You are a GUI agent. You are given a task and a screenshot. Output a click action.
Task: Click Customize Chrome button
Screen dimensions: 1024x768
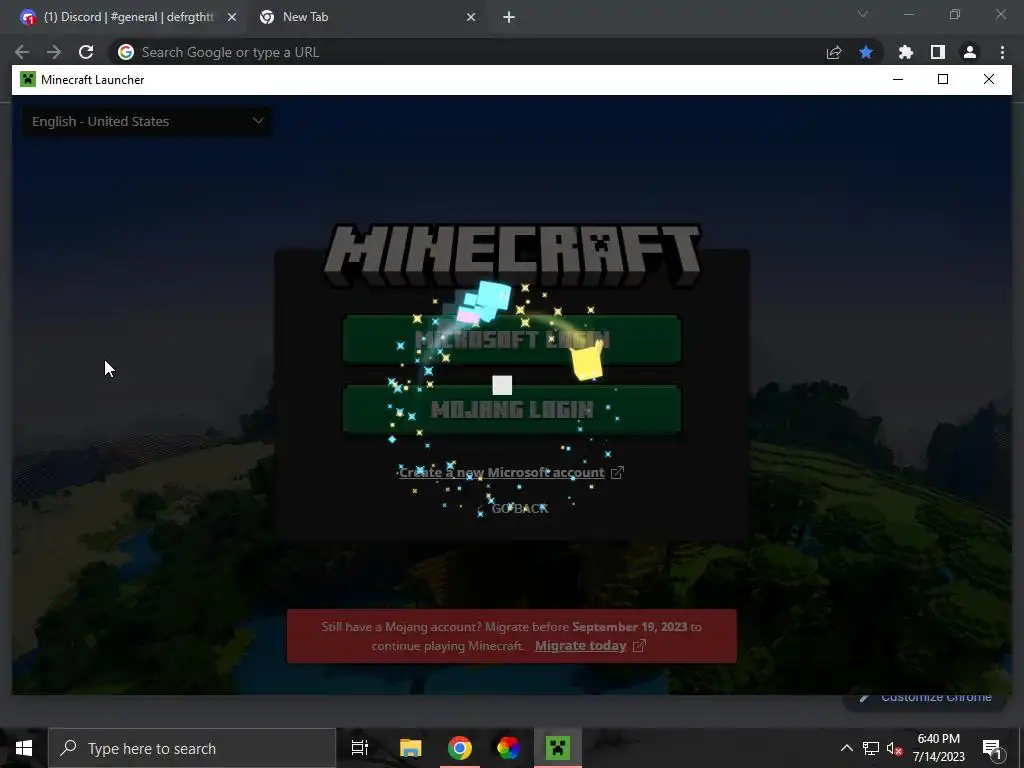pos(927,697)
